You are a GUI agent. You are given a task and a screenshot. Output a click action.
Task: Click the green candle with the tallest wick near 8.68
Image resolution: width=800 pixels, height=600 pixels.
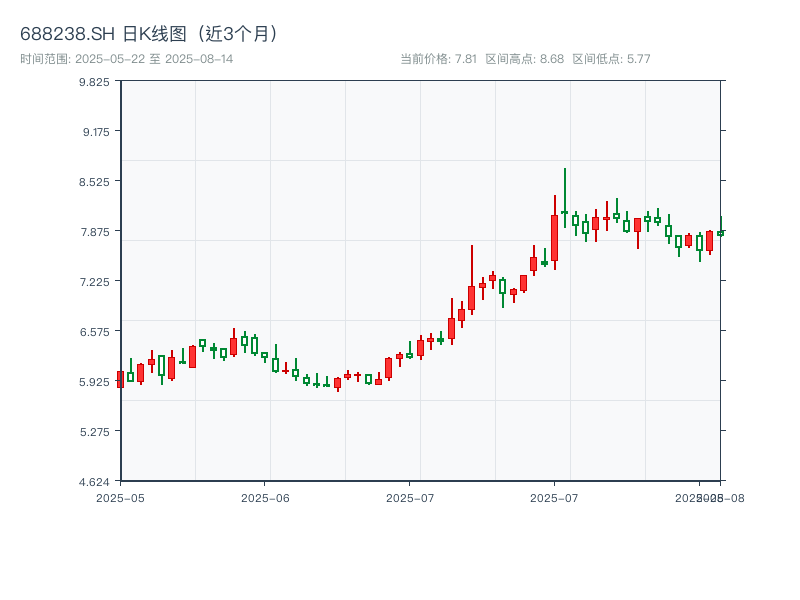[565, 211]
